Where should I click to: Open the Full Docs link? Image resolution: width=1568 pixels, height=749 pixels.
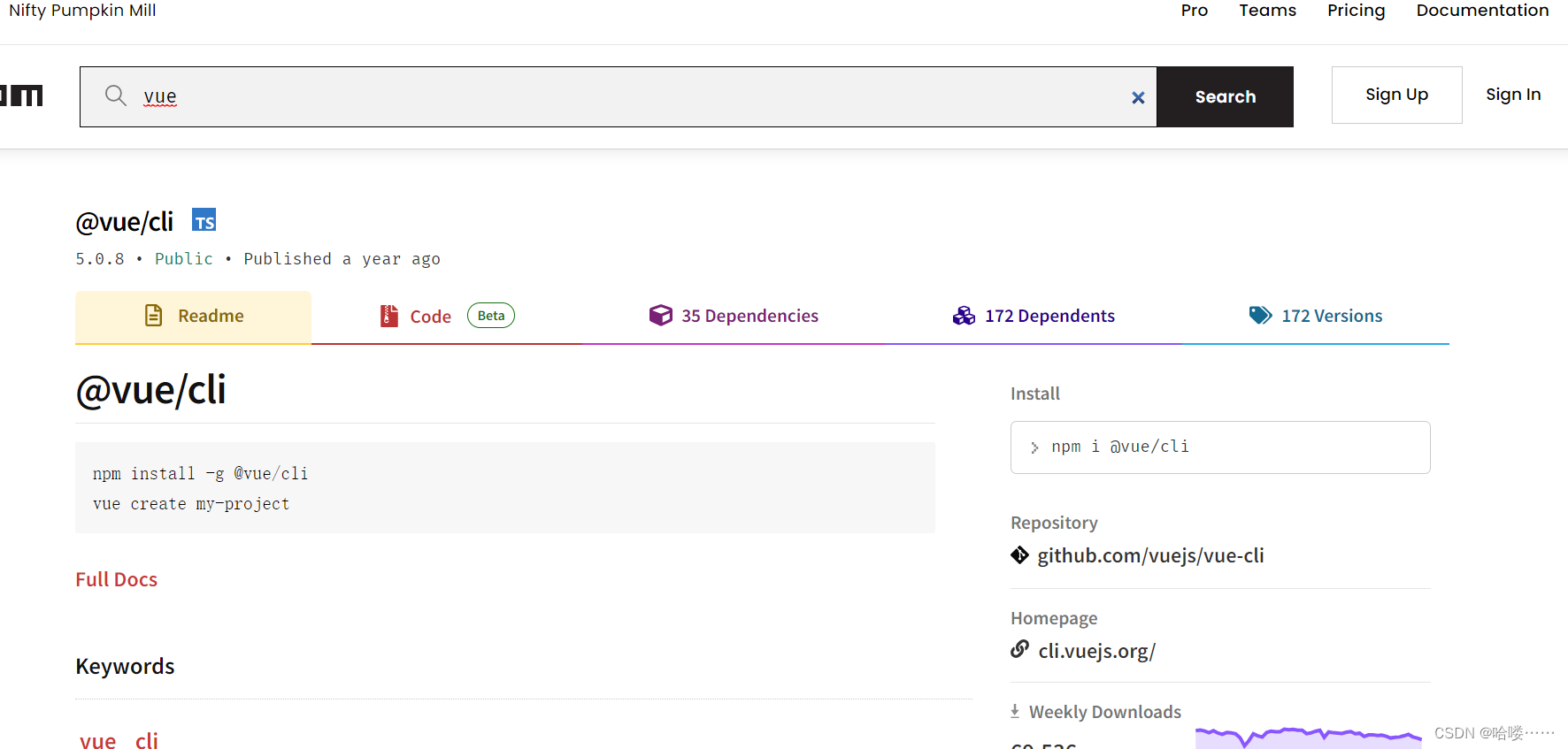[x=116, y=579]
